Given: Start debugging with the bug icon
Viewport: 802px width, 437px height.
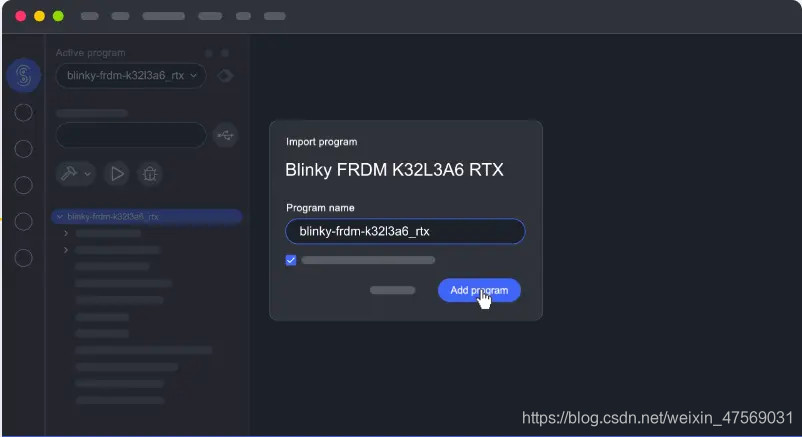Looking at the screenshot, I should point(150,174).
